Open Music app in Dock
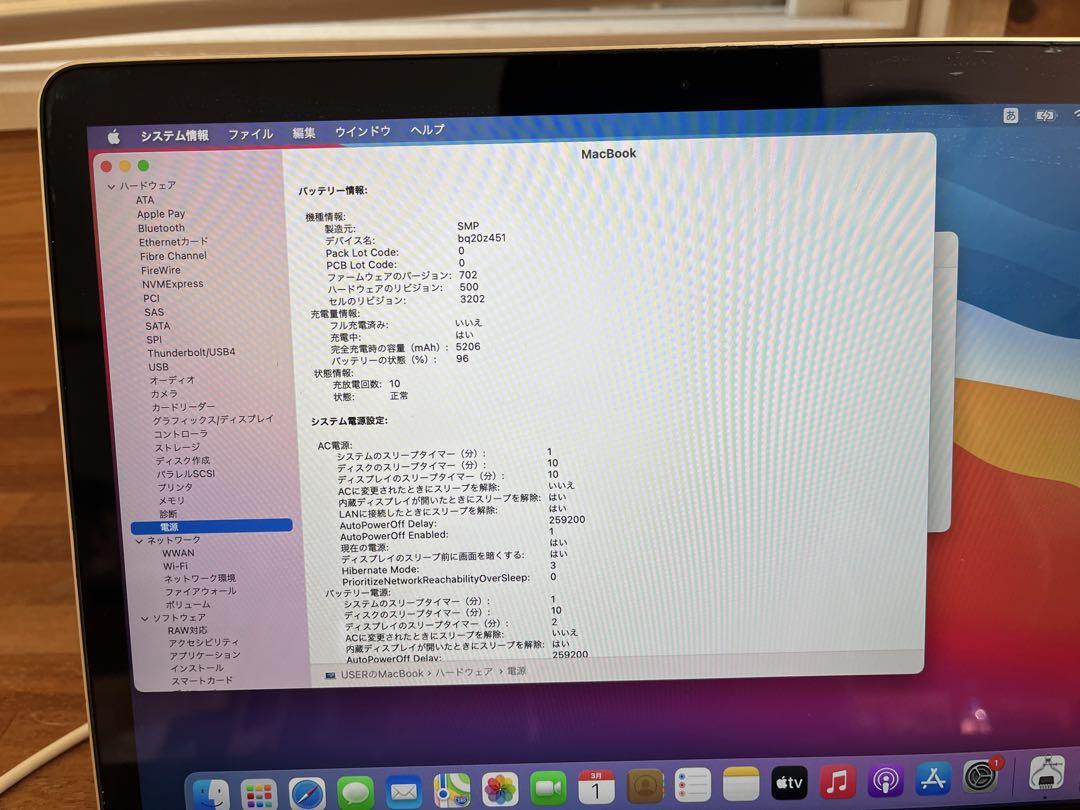 click(x=838, y=782)
